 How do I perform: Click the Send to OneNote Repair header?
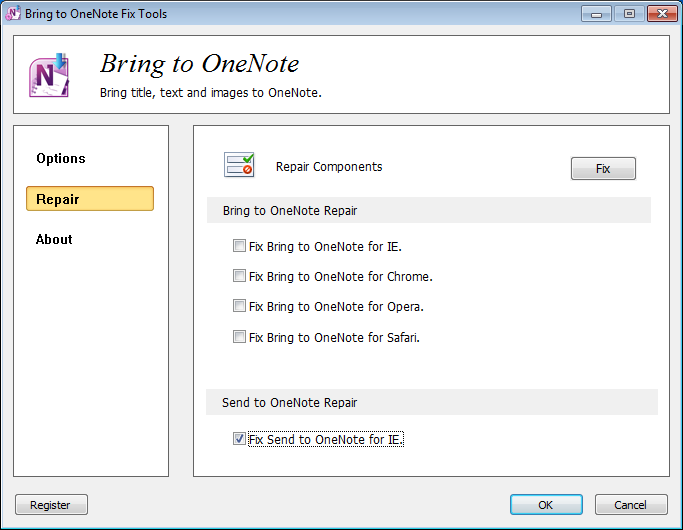click(432, 402)
